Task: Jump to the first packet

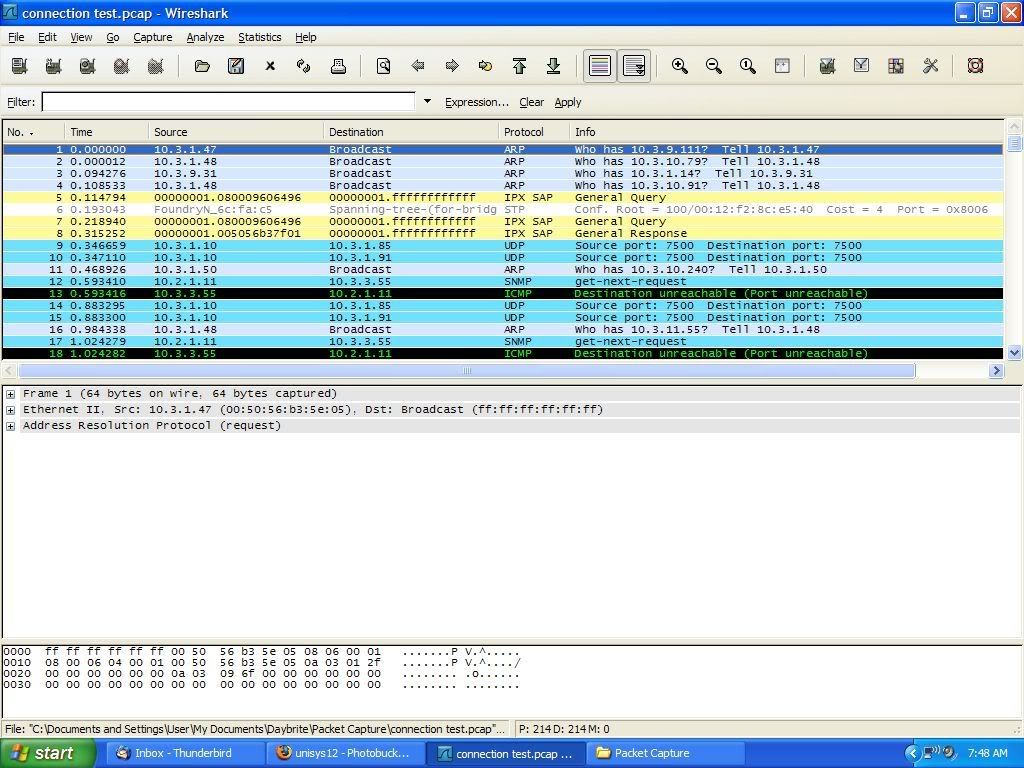Action: [x=520, y=66]
